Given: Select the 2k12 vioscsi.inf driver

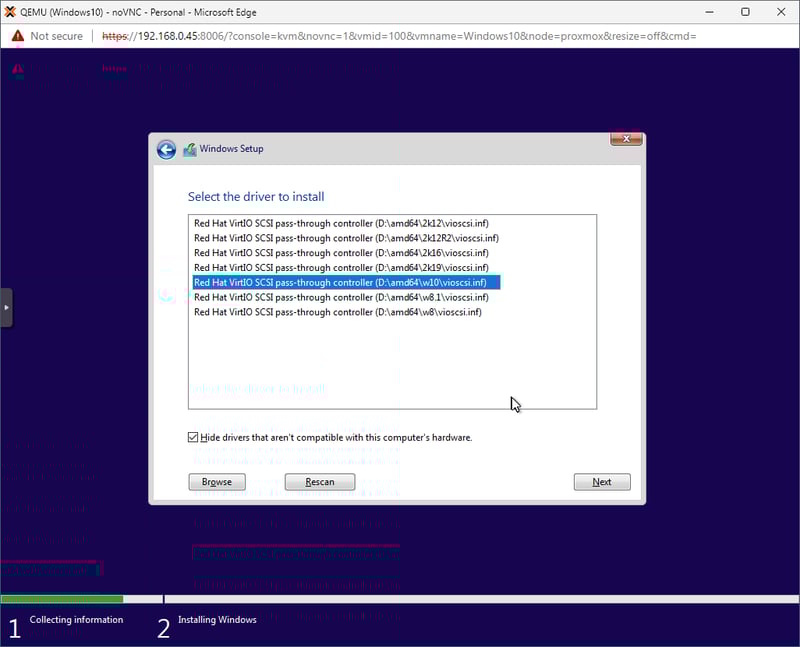Looking at the screenshot, I should pyautogui.click(x=341, y=223).
